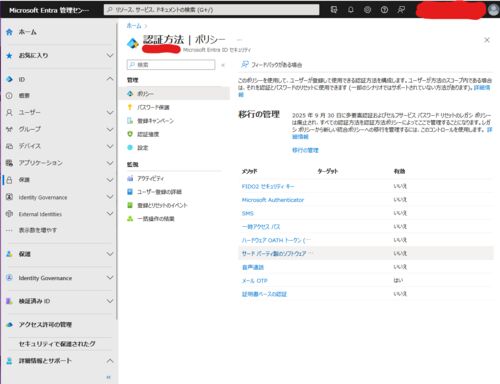Open the Cloud Shell/portal icon in header
The image size is (500, 384).
pos(334,10)
